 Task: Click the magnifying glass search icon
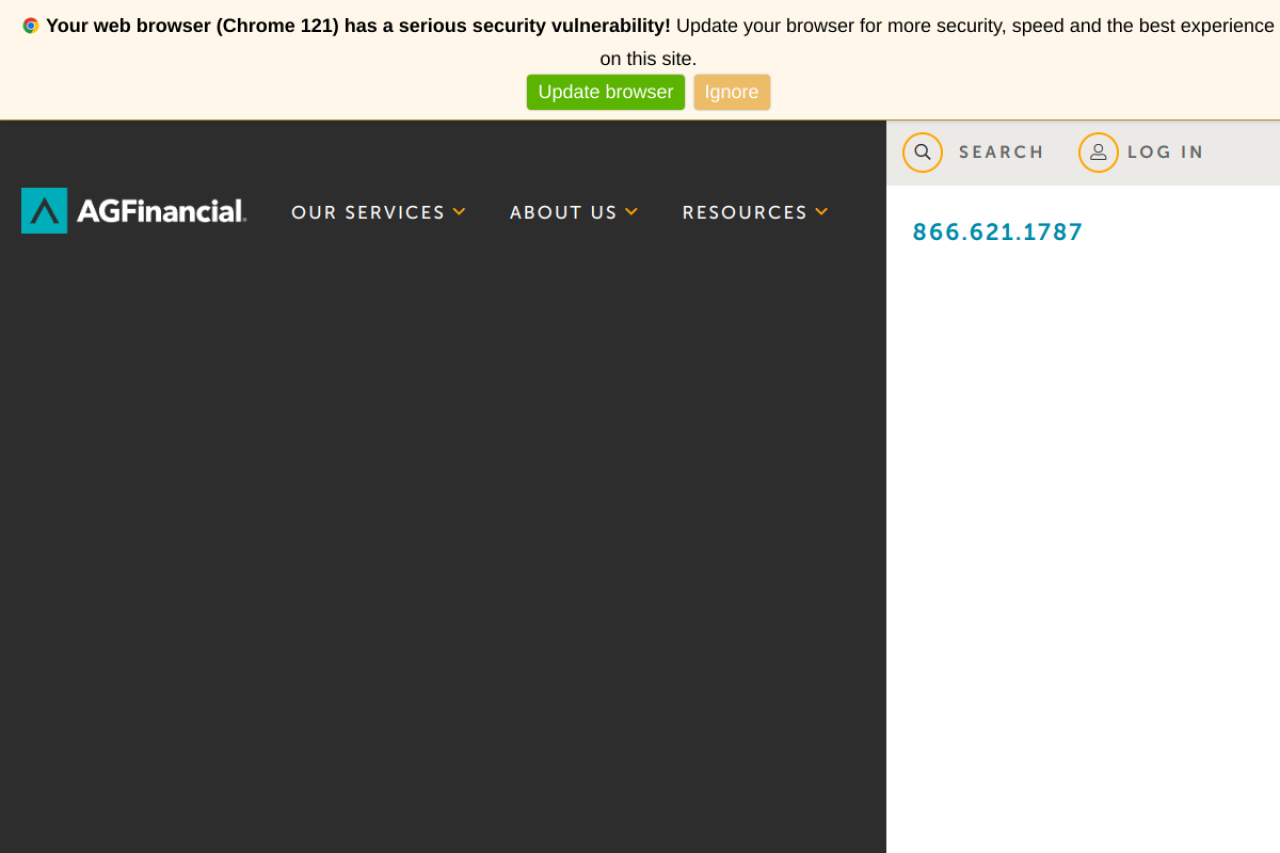(x=923, y=152)
